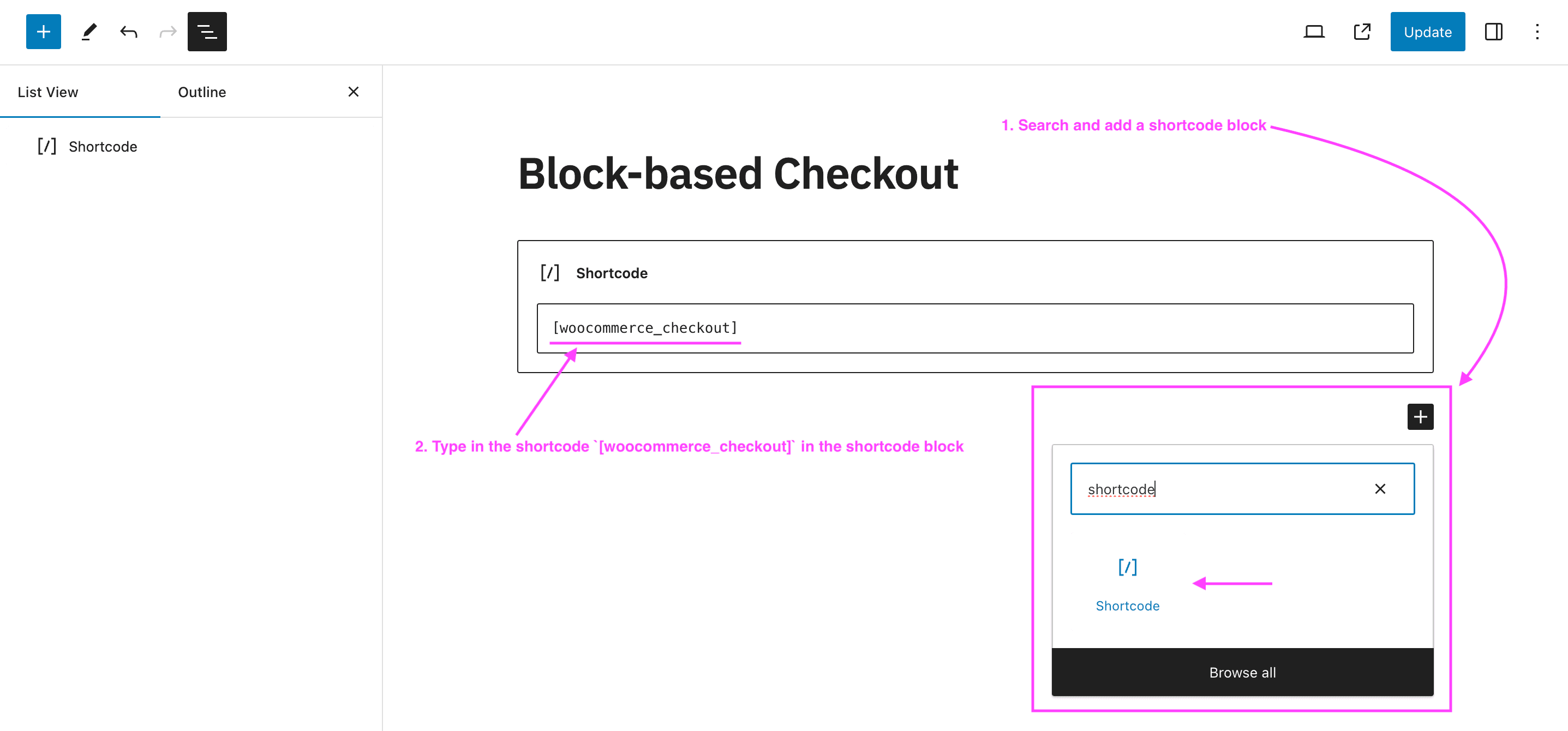Undo the last change
1568x731 pixels.
point(128,32)
